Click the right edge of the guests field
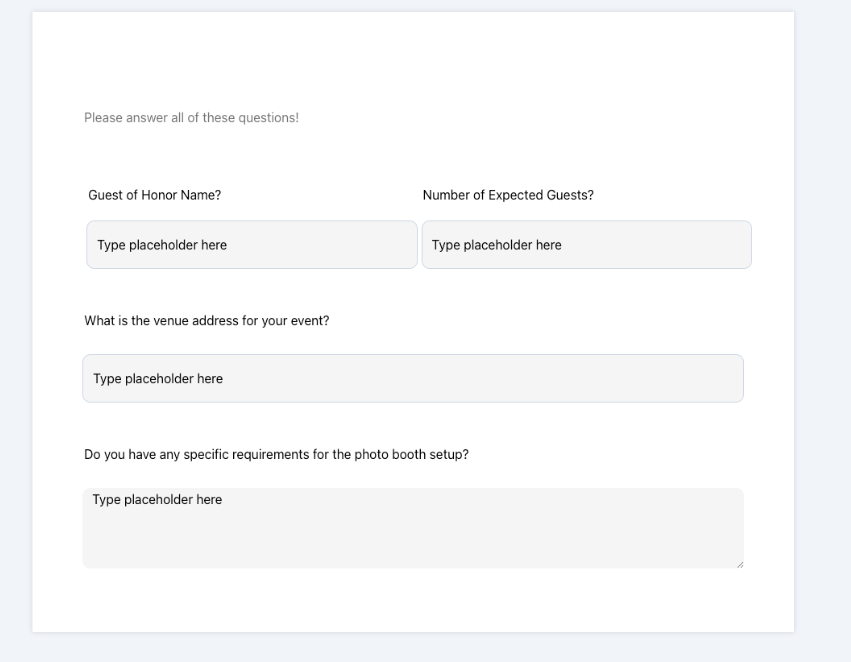Screen dimensions: 851x662 click(x=750, y=244)
